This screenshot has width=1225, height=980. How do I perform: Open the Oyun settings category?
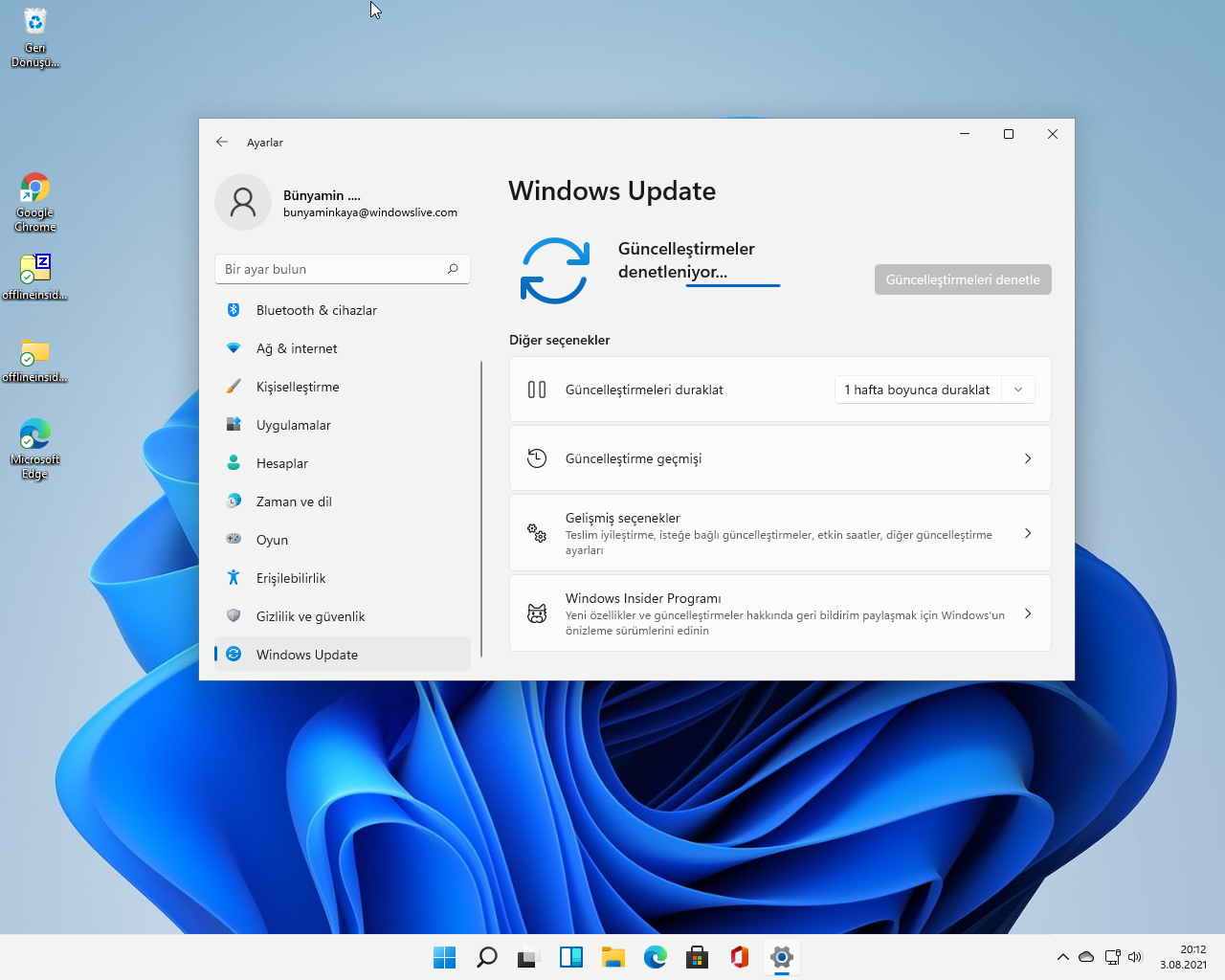click(343, 540)
